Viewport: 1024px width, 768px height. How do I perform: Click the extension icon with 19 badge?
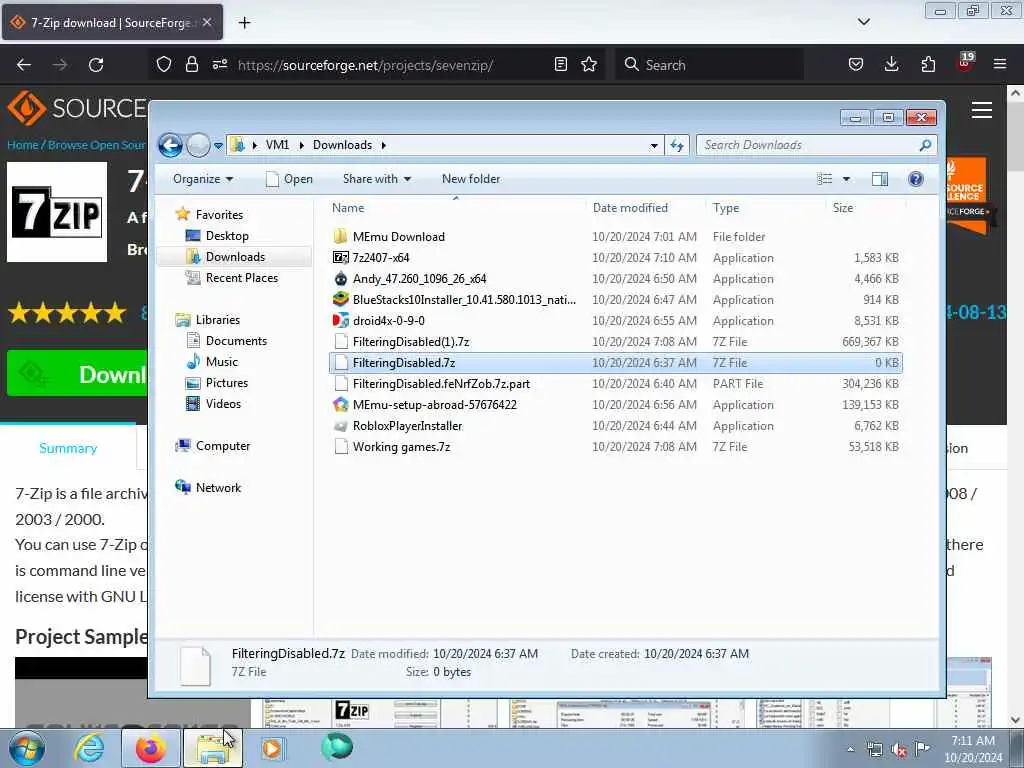click(x=965, y=63)
